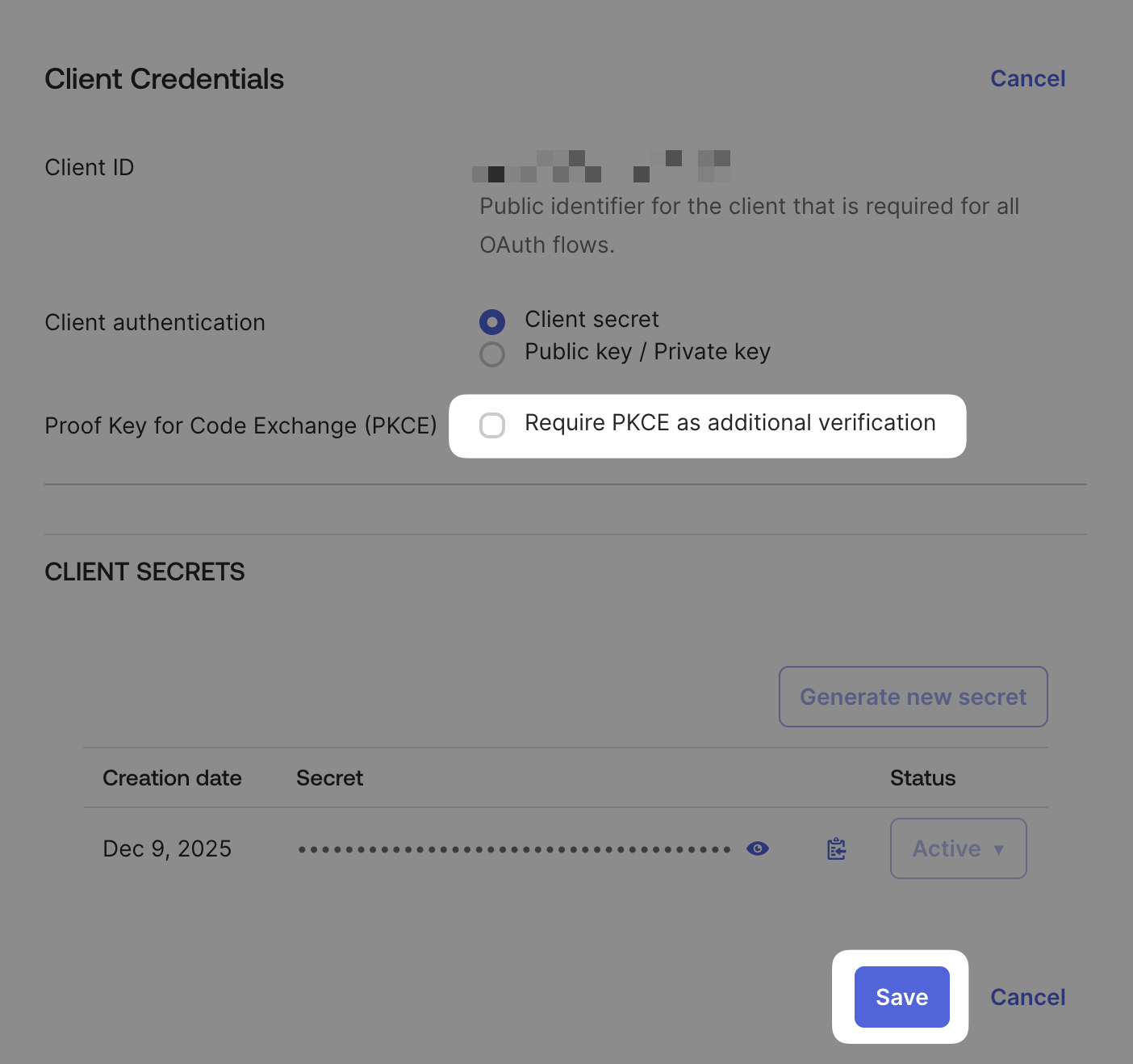This screenshot has width=1133, height=1064.
Task: Enable Require PKCE as additional verification
Action: [x=492, y=425]
